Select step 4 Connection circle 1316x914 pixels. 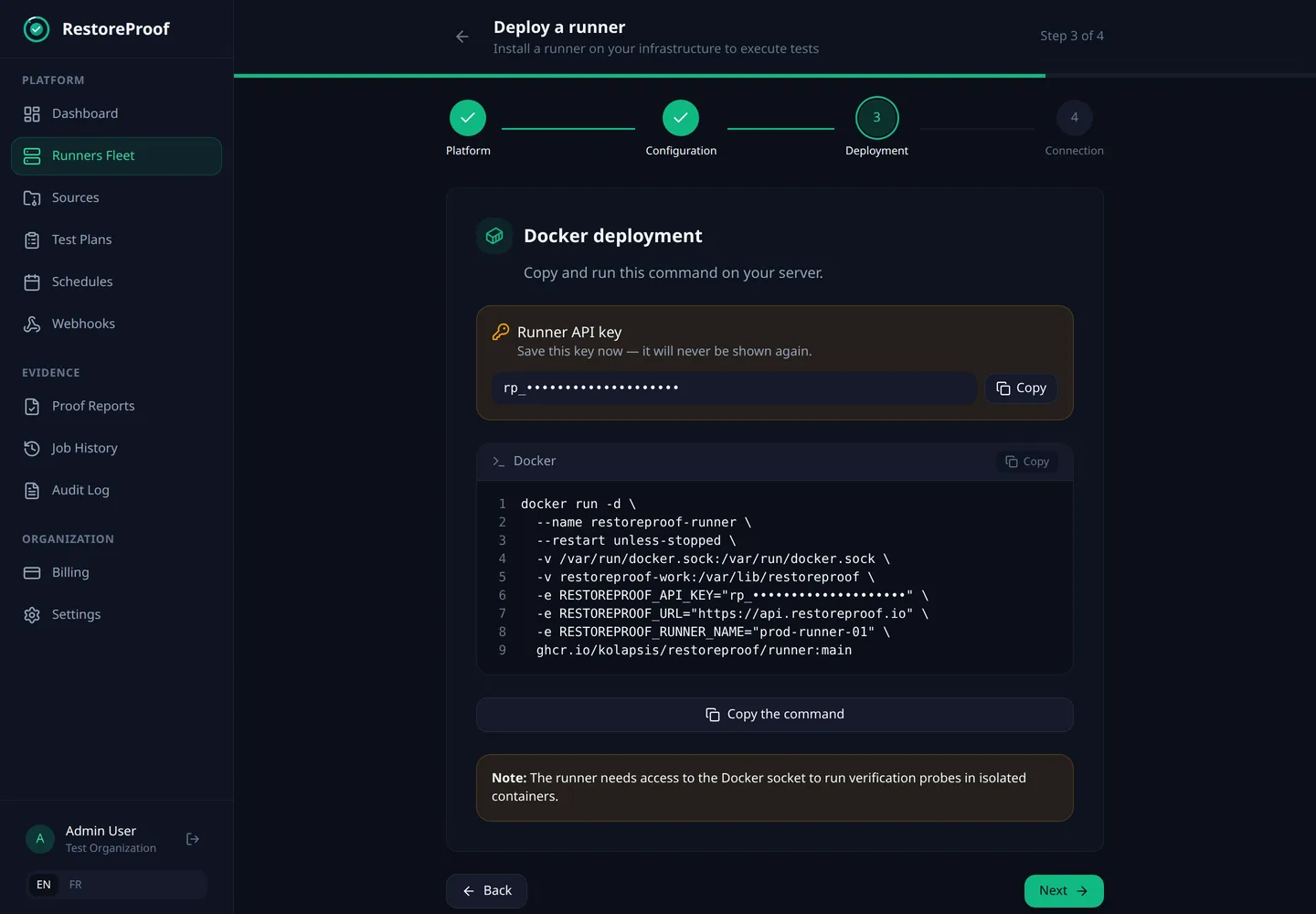pos(1075,118)
